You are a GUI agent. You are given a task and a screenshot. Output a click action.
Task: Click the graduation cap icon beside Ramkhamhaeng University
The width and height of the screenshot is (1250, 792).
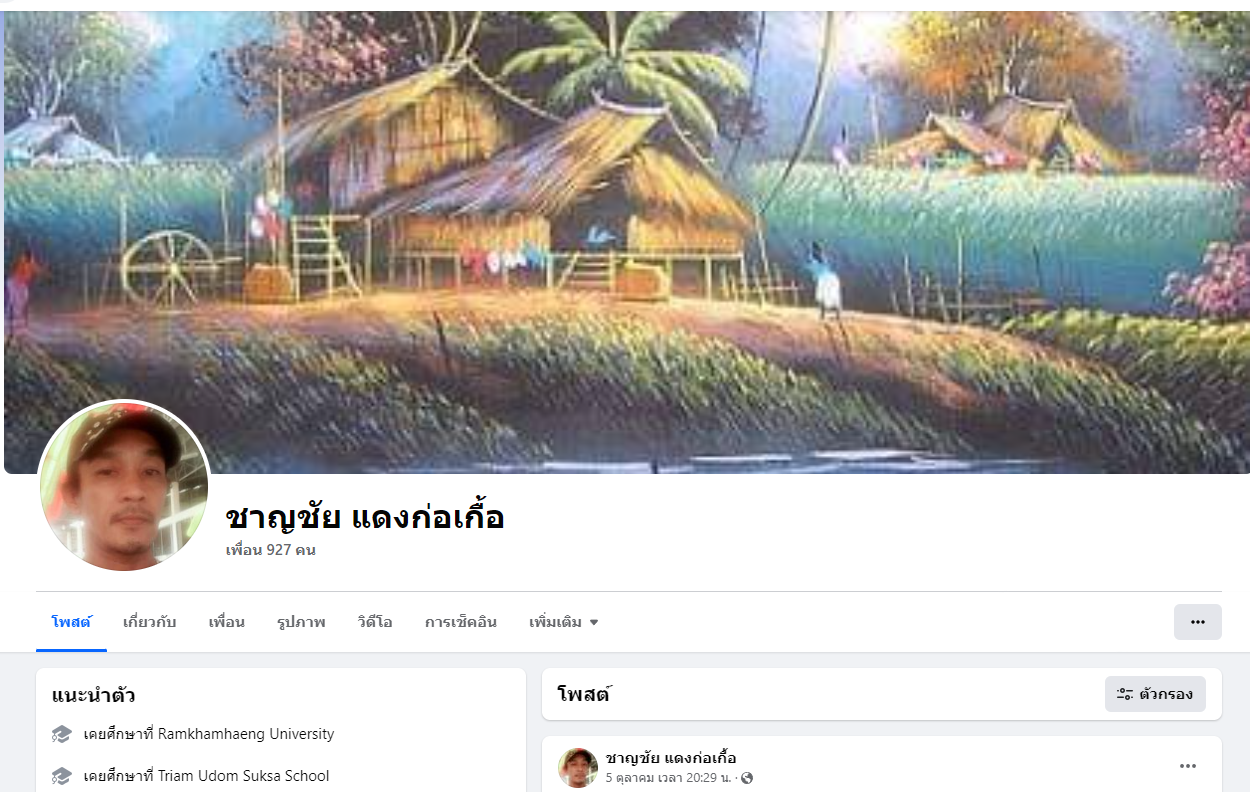pos(62,734)
